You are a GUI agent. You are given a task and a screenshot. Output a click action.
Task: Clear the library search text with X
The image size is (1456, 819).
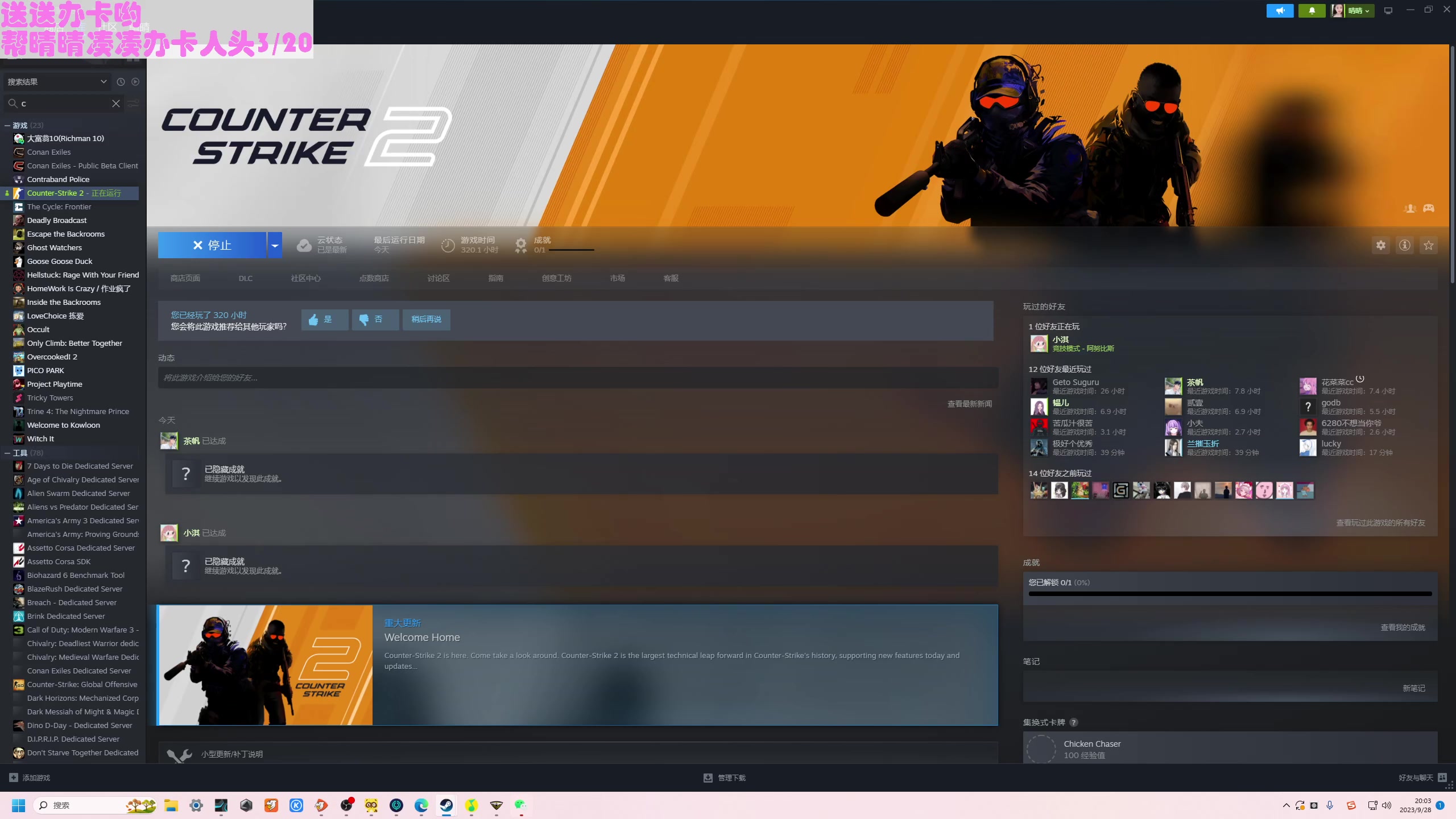pos(116,104)
